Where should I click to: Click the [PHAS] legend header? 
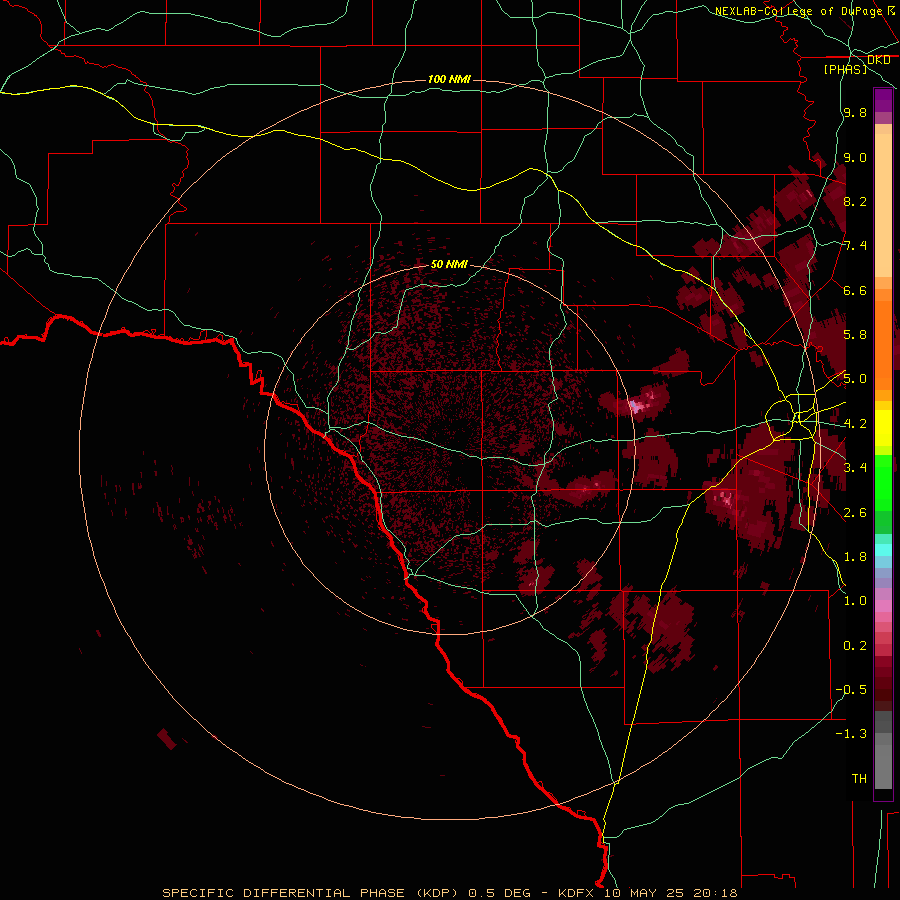(x=845, y=69)
